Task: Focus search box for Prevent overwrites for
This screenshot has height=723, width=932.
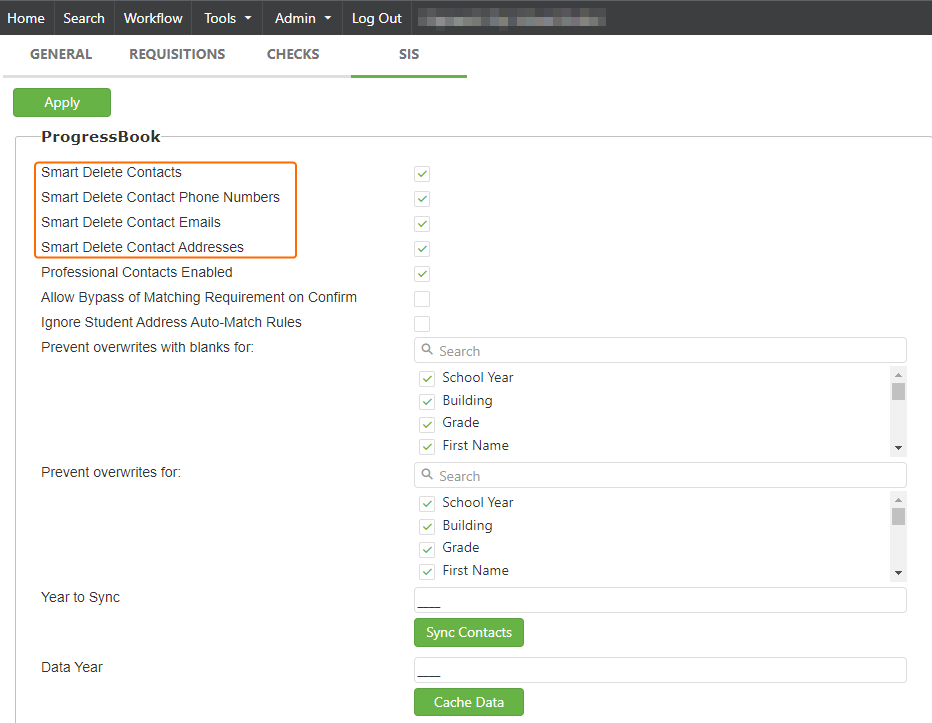Action: [x=660, y=475]
